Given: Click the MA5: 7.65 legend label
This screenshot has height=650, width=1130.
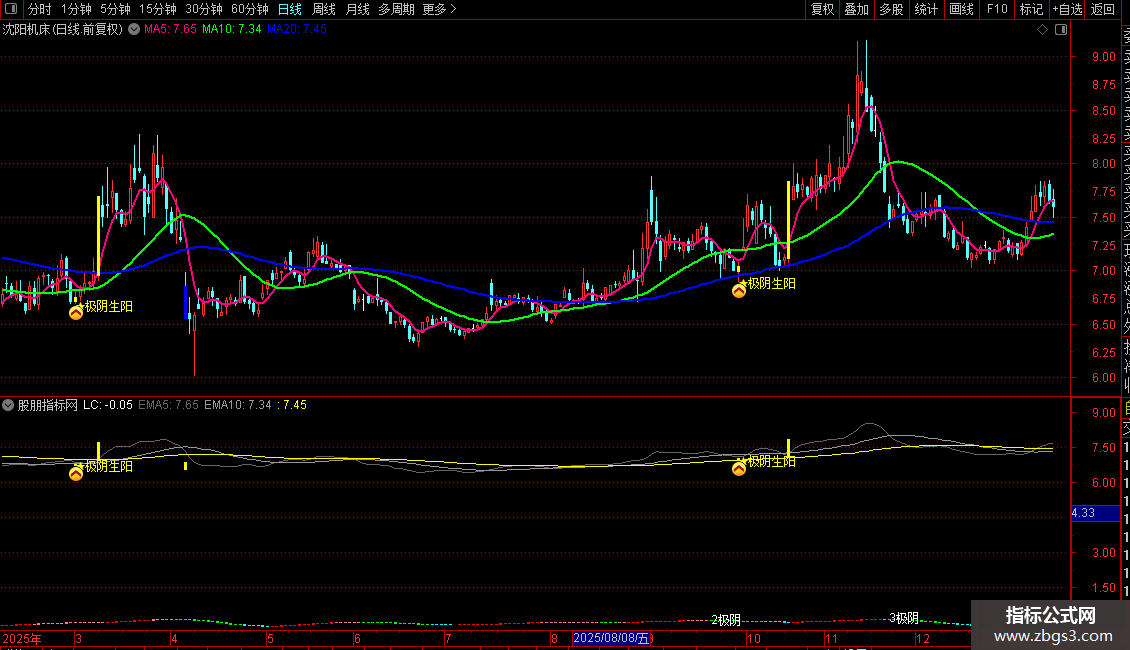Looking at the screenshot, I should pyautogui.click(x=170, y=29).
